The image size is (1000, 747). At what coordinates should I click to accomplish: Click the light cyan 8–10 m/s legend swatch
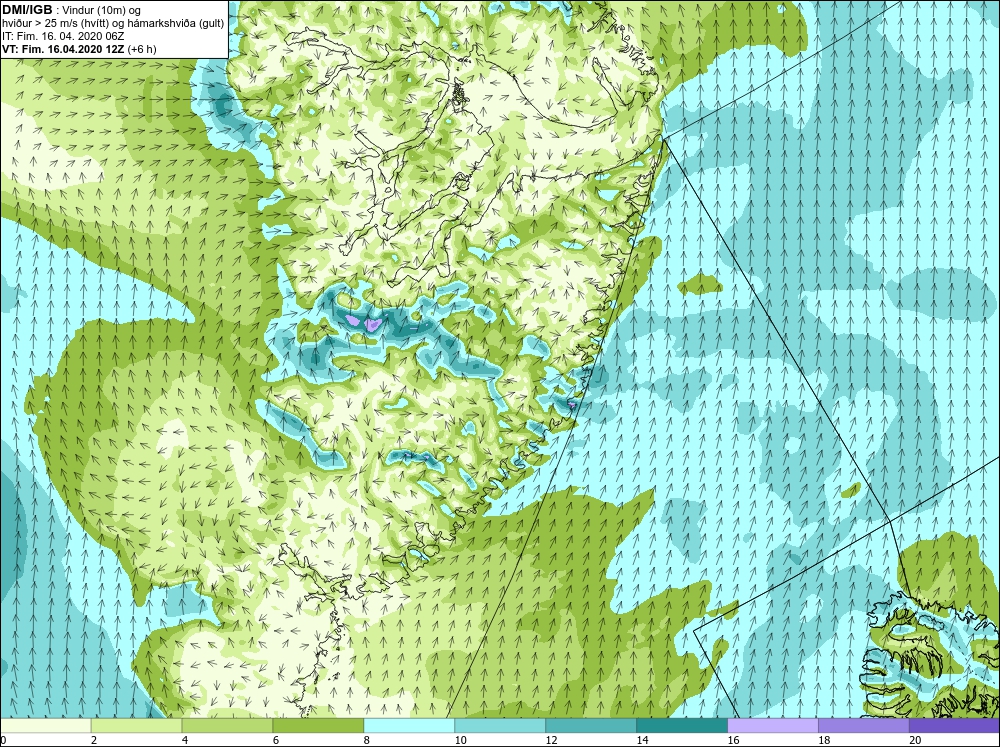click(409, 726)
